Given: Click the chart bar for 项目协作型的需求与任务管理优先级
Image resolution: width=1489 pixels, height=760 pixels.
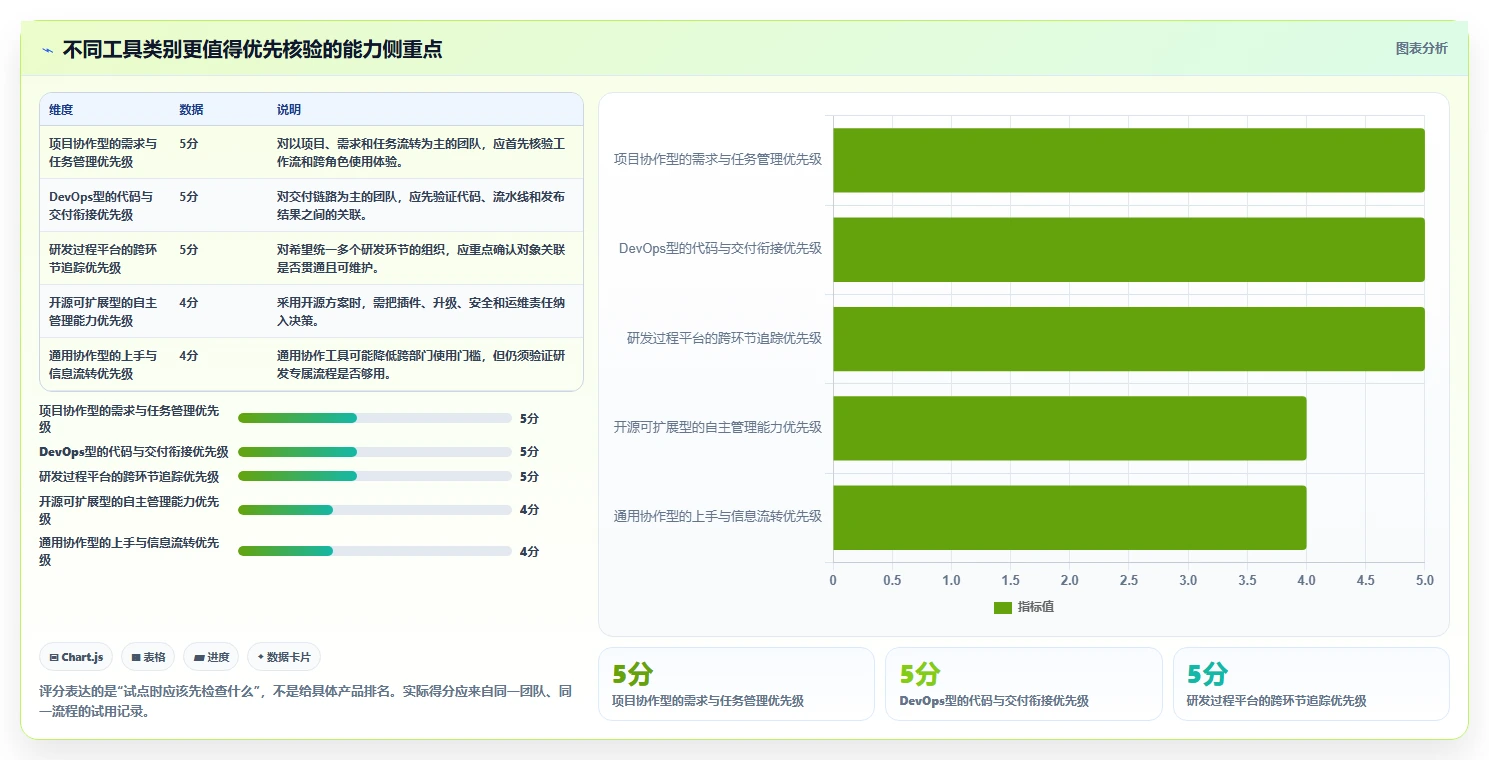Looking at the screenshot, I should pyautogui.click(x=1128, y=160).
